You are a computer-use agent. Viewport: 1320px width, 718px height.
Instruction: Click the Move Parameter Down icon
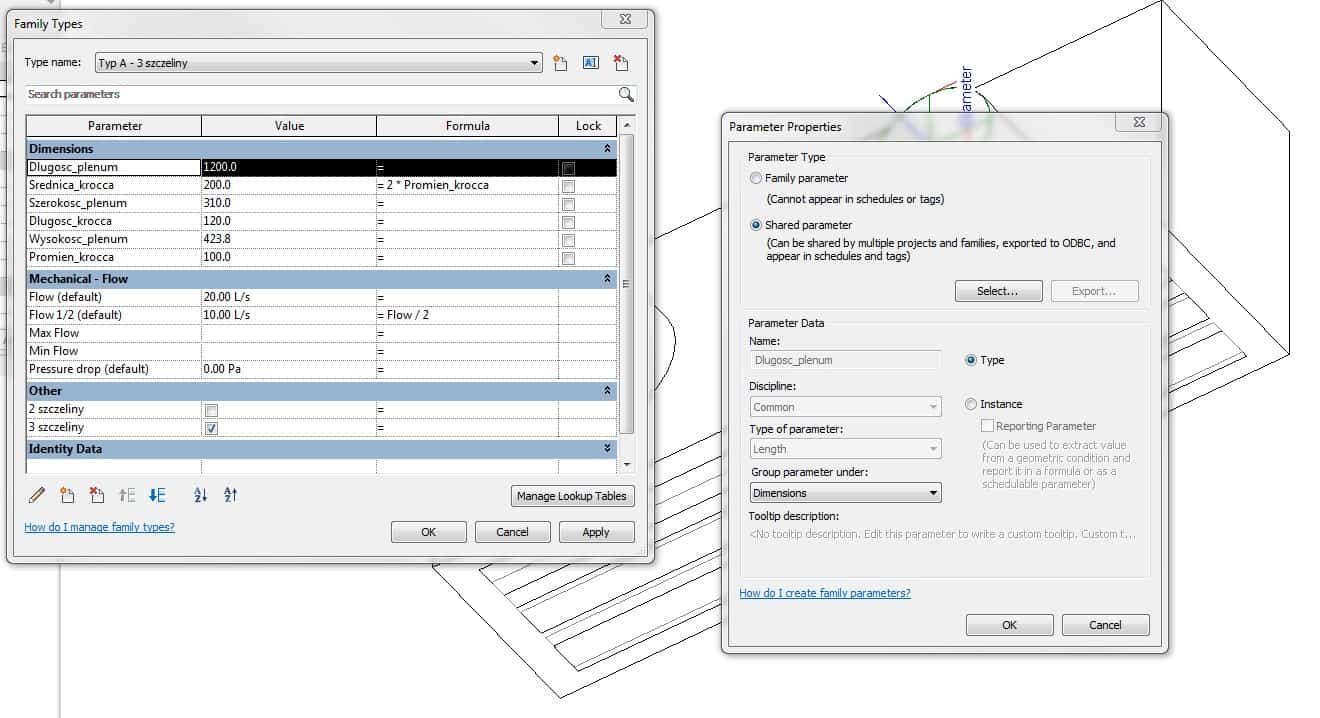click(157, 495)
